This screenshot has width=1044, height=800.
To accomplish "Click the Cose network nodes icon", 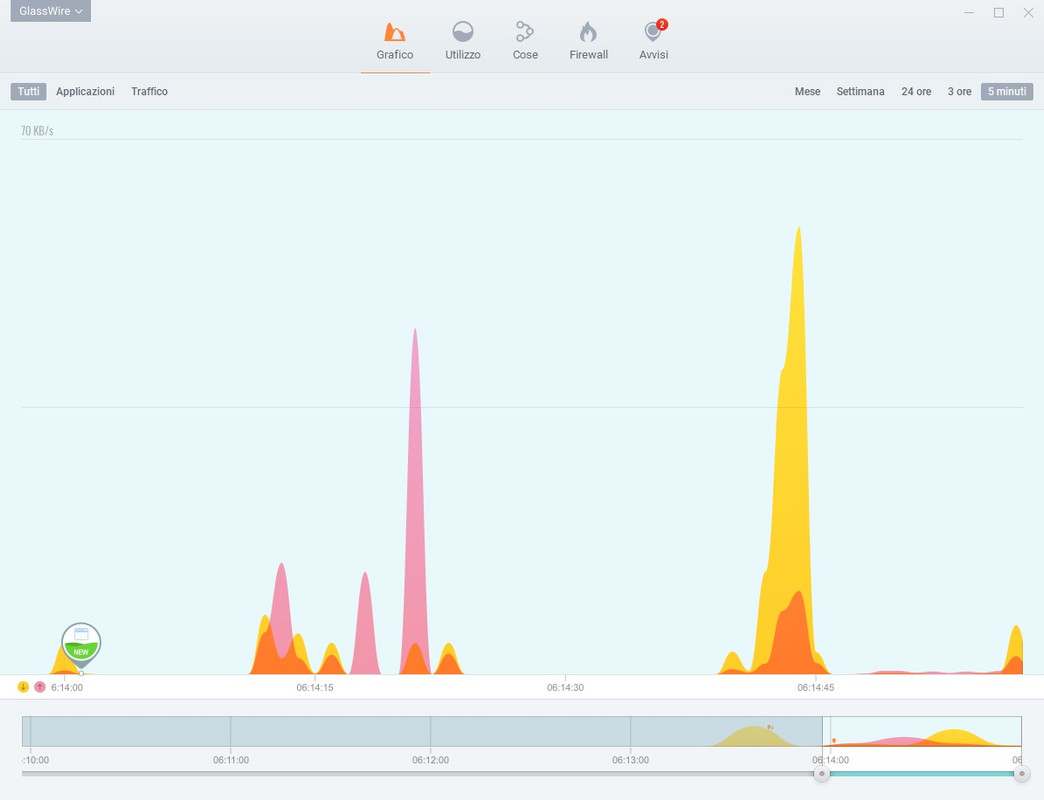I will 525,31.
